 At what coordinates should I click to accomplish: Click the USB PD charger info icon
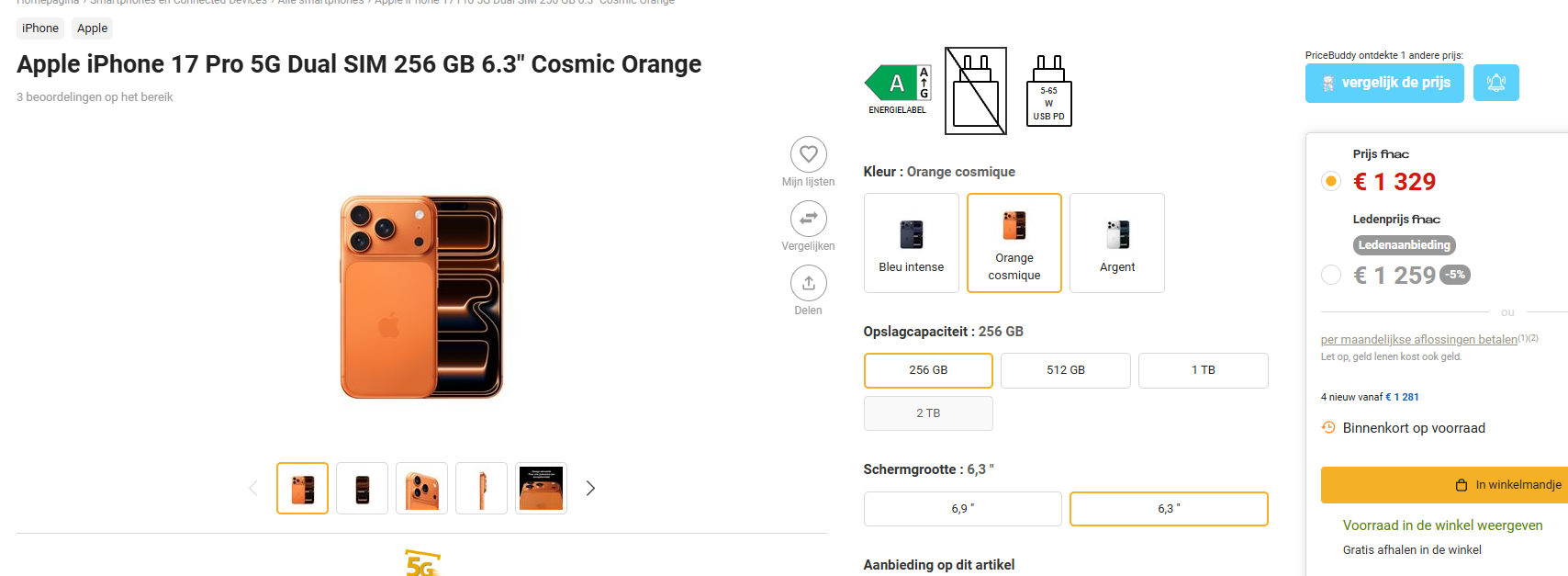point(1047,90)
